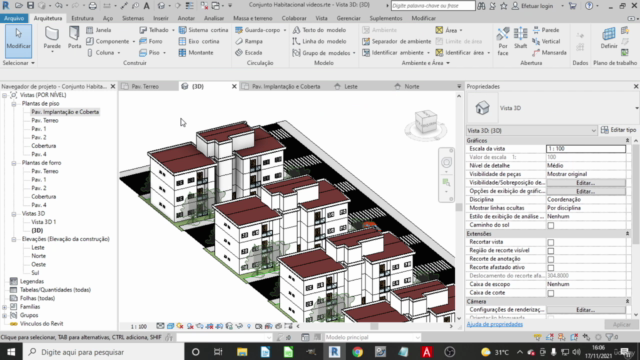Open Ajuda de propriedades link
Viewport: 640px width, 360px height.
pyautogui.click(x=495, y=324)
